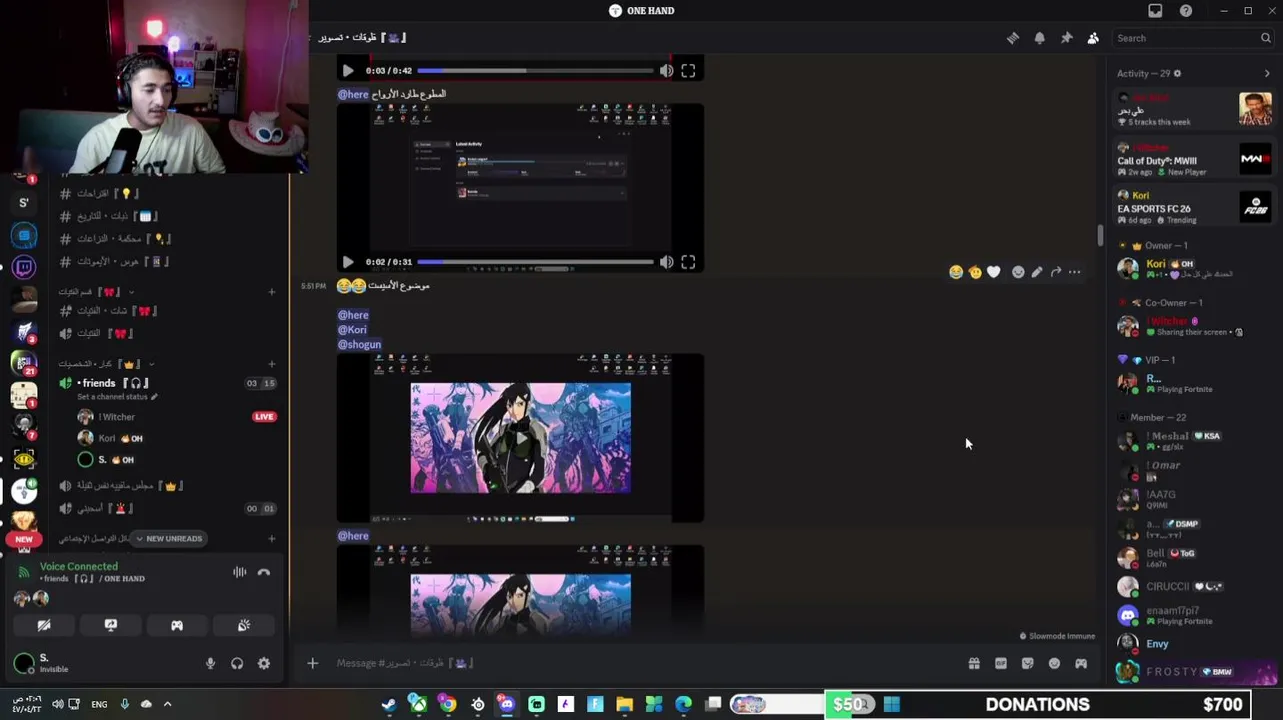Open the Threads icon in channel header
Screen dimensions: 1283x720
[x=1013, y=38]
